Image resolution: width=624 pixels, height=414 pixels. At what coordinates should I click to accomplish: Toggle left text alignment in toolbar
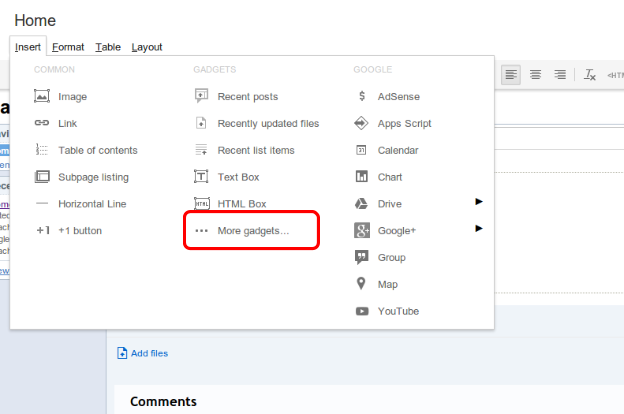[511, 75]
